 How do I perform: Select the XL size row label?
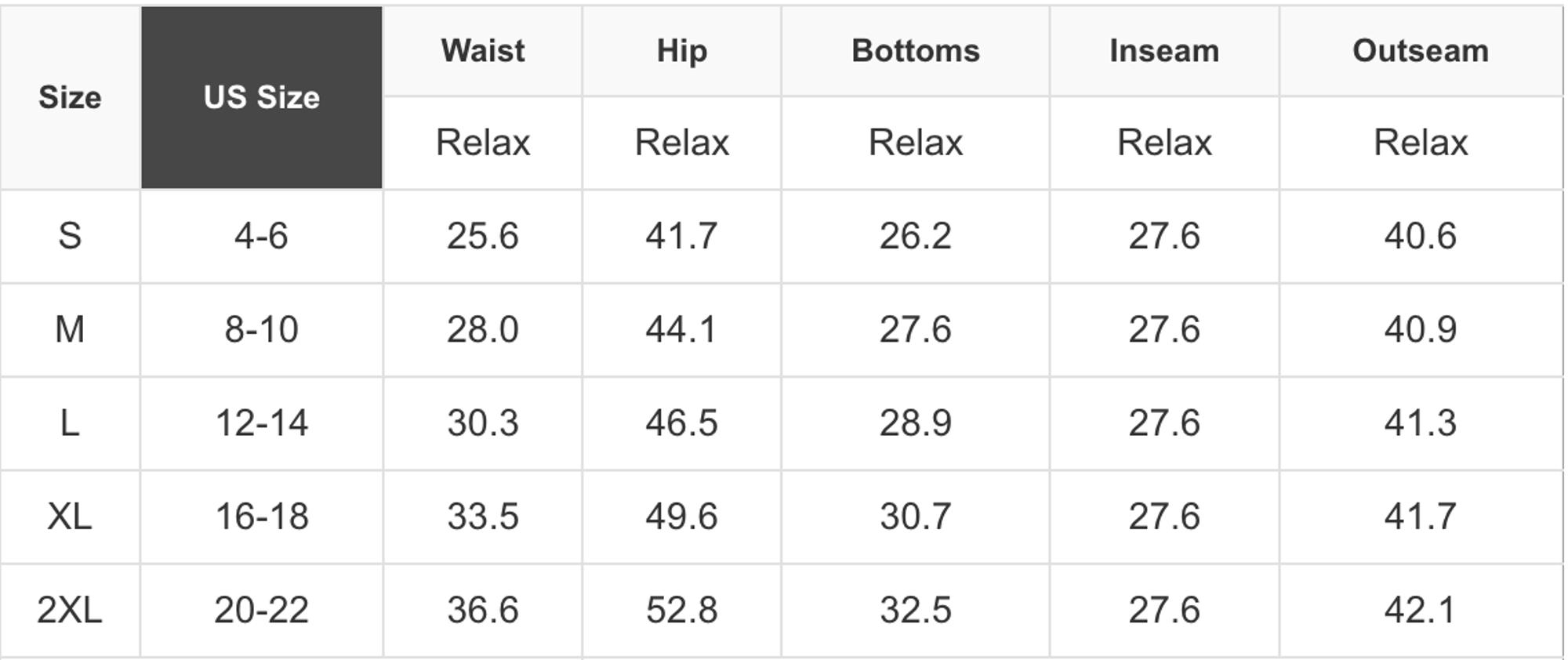[x=70, y=517]
